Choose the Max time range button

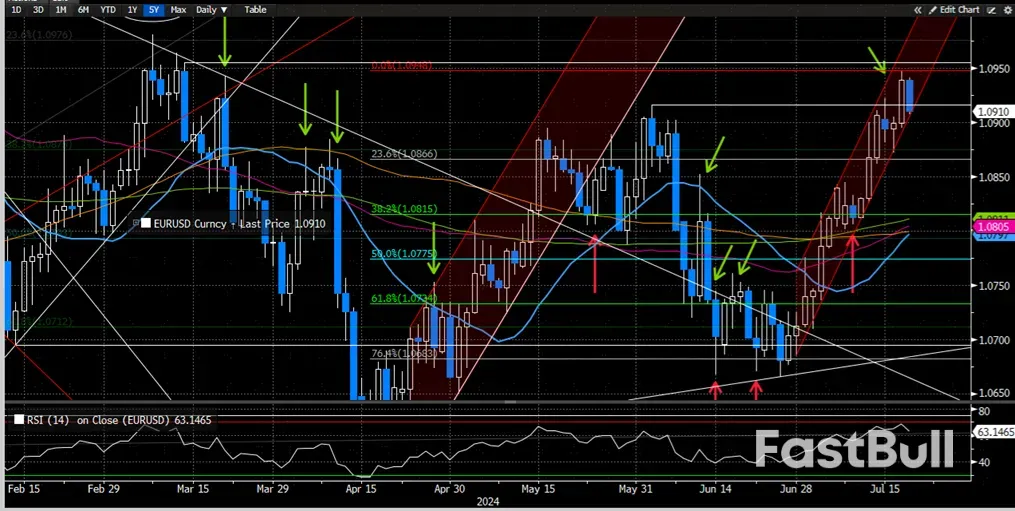click(178, 9)
